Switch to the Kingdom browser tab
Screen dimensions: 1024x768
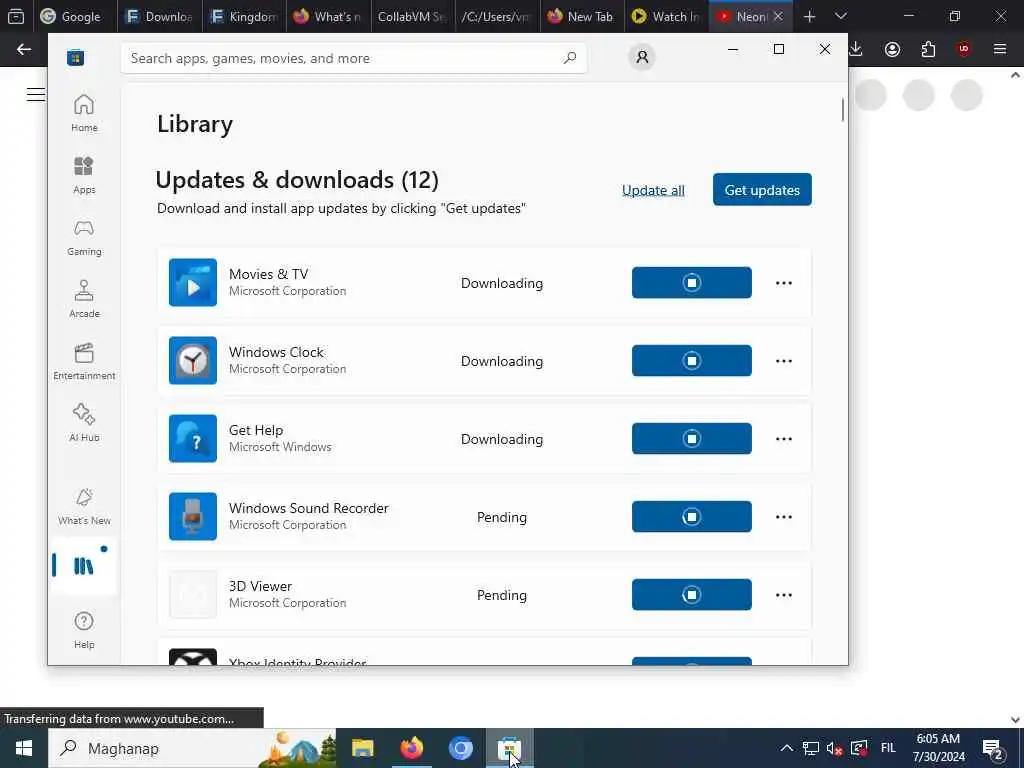click(x=244, y=16)
